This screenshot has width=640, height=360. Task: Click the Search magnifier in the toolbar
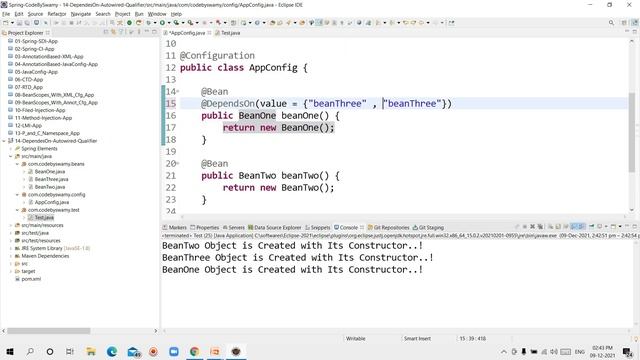point(611,23)
